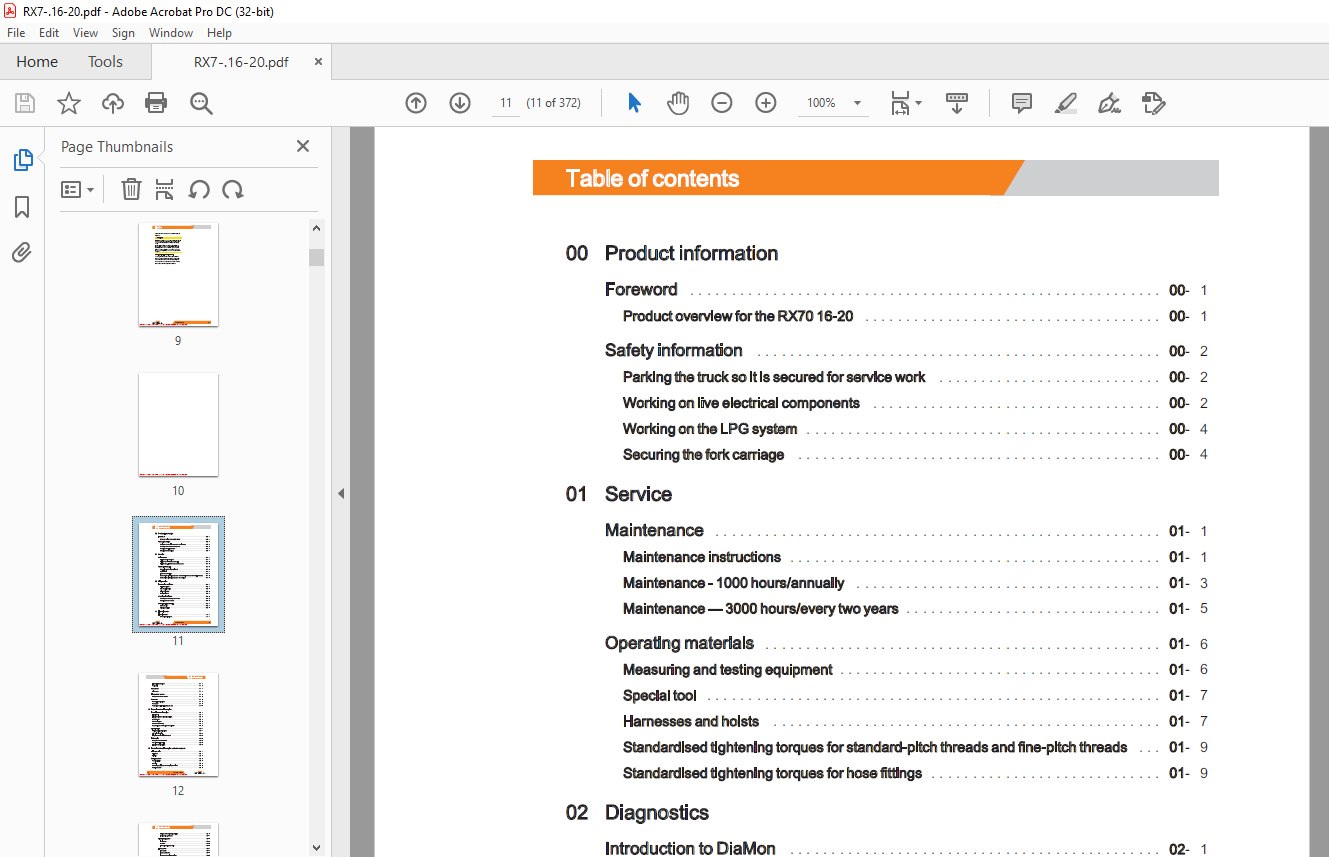The width and height of the screenshot is (1329, 857).
Task: Switch to the Home tab
Action: click(37, 61)
